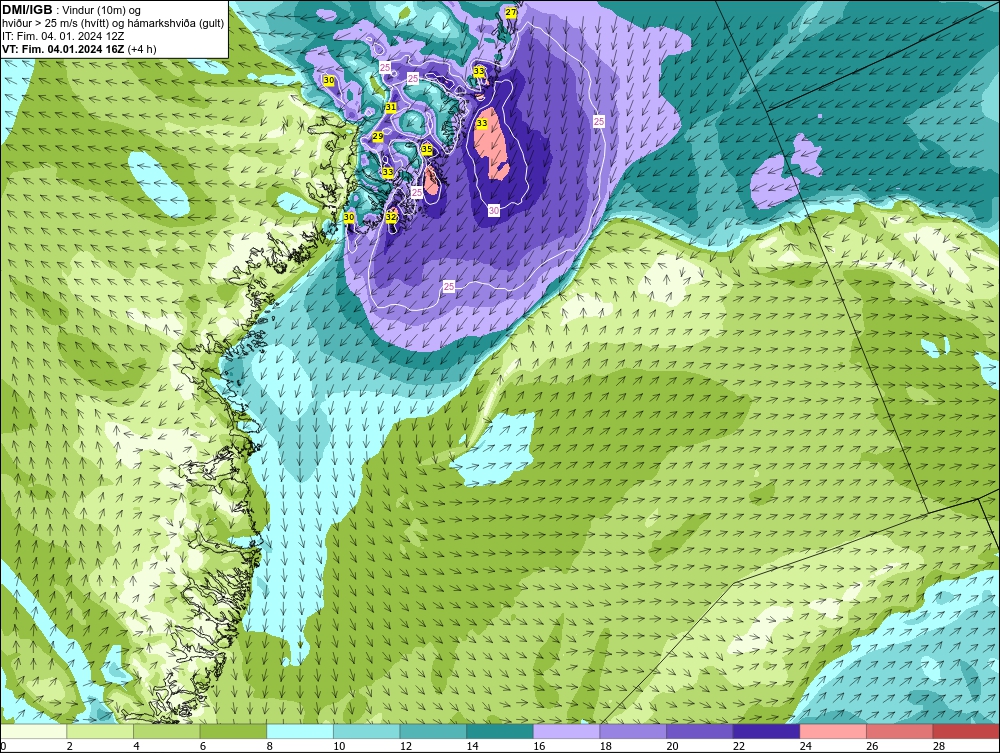Pick the dark teal 14–16 legend swatch
This screenshot has width=1000, height=753.
pos(499,731)
